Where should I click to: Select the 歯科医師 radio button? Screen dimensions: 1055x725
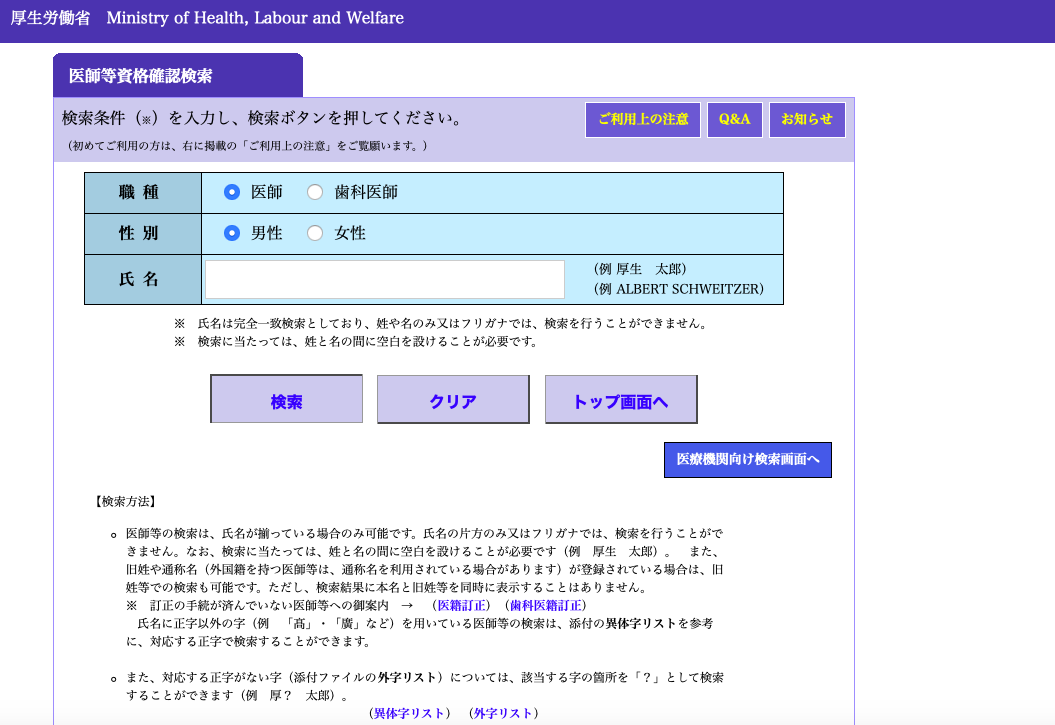(315, 192)
